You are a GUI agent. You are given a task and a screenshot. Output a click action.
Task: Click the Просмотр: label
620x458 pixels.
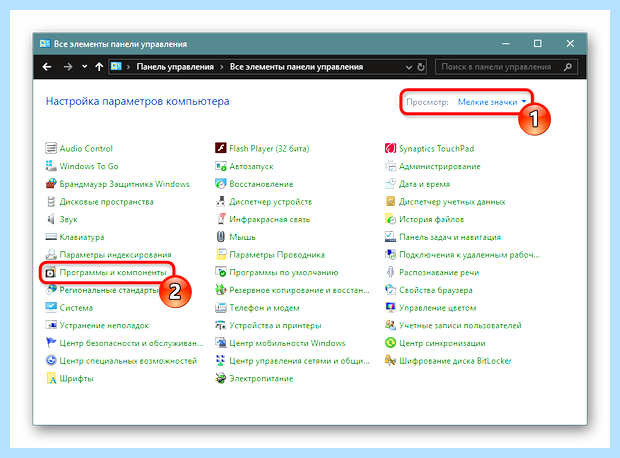pos(427,102)
